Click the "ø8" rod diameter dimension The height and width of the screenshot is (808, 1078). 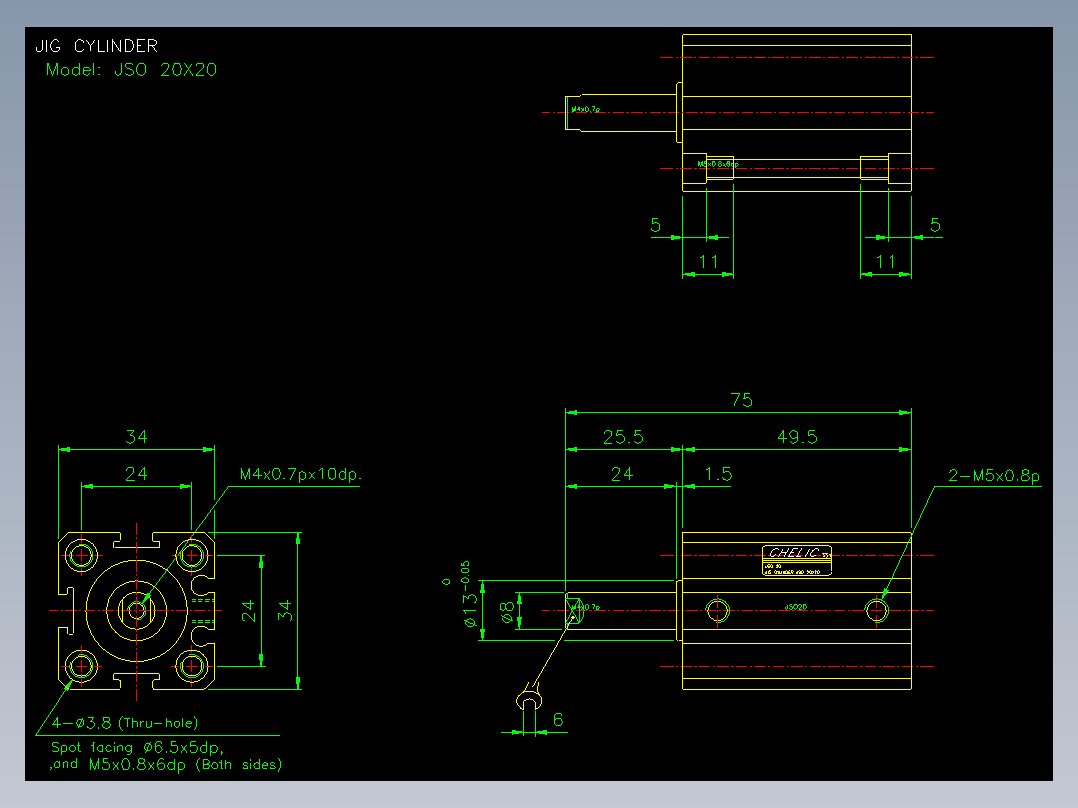point(507,612)
